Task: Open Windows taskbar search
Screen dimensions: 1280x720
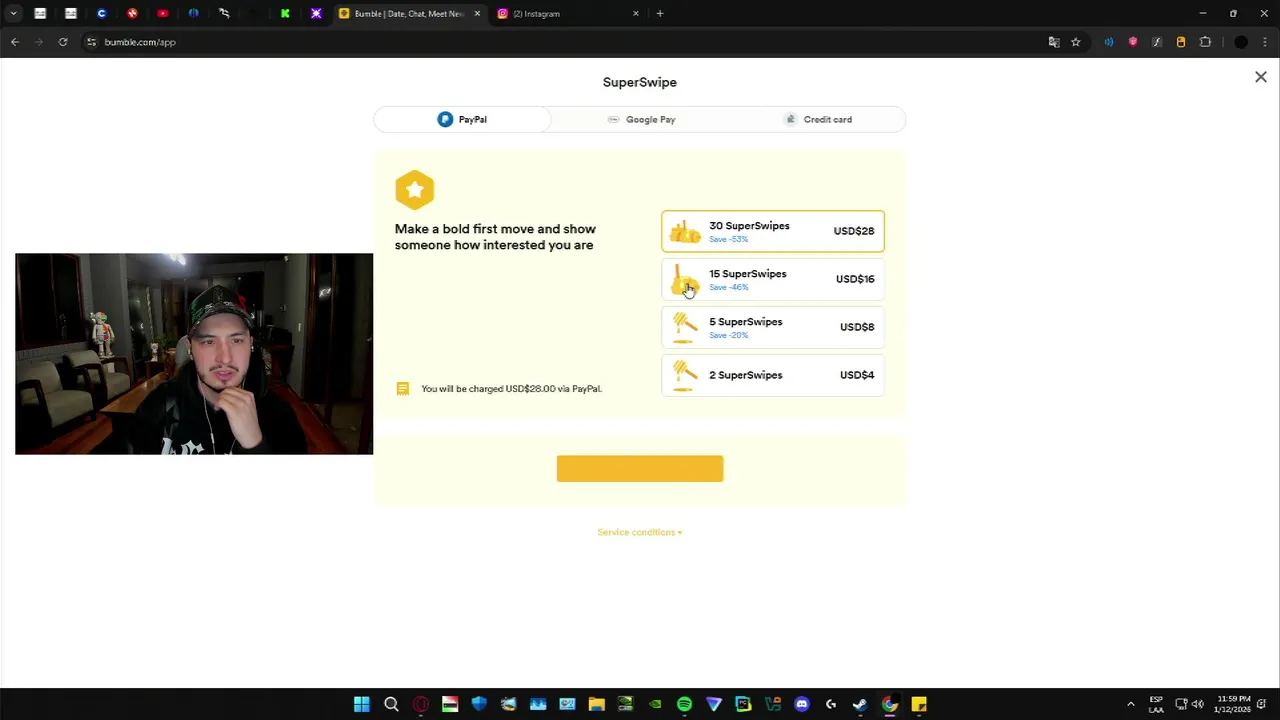Action: 391,704
